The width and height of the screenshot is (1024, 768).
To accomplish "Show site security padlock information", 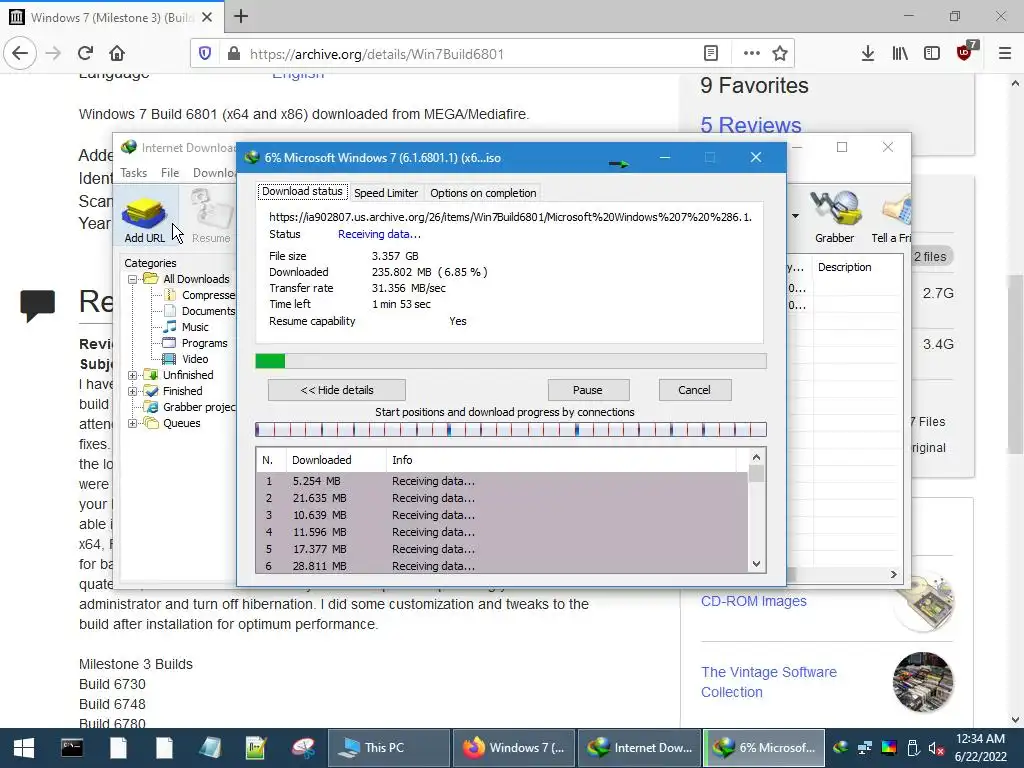I will (234, 54).
